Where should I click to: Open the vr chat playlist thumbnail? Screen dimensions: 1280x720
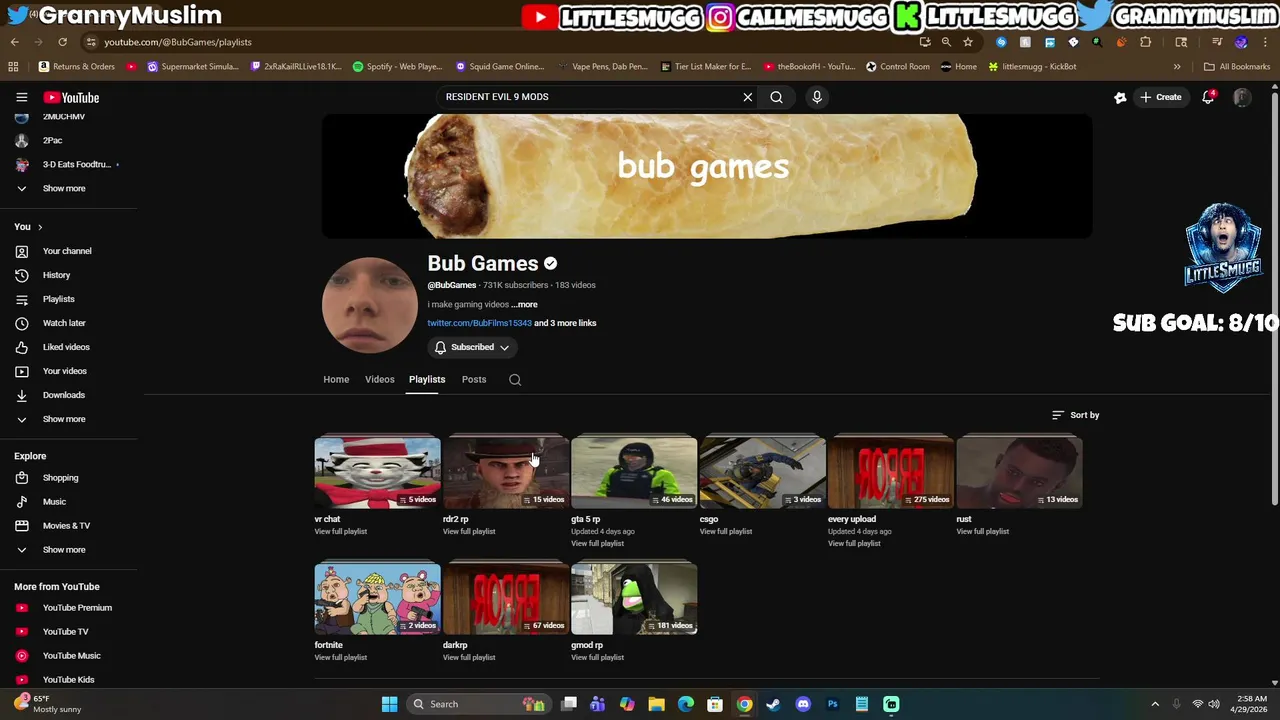[377, 472]
